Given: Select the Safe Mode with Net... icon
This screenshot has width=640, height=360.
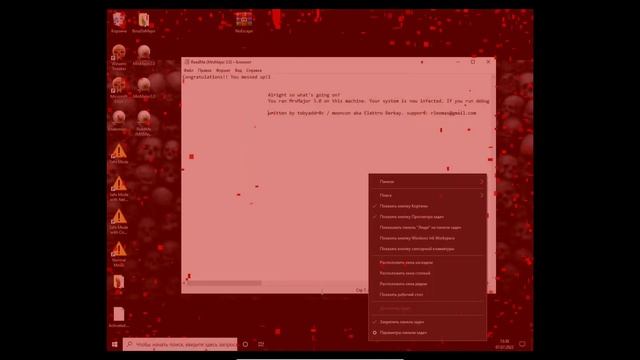Looking at the screenshot, I should pos(119,189).
